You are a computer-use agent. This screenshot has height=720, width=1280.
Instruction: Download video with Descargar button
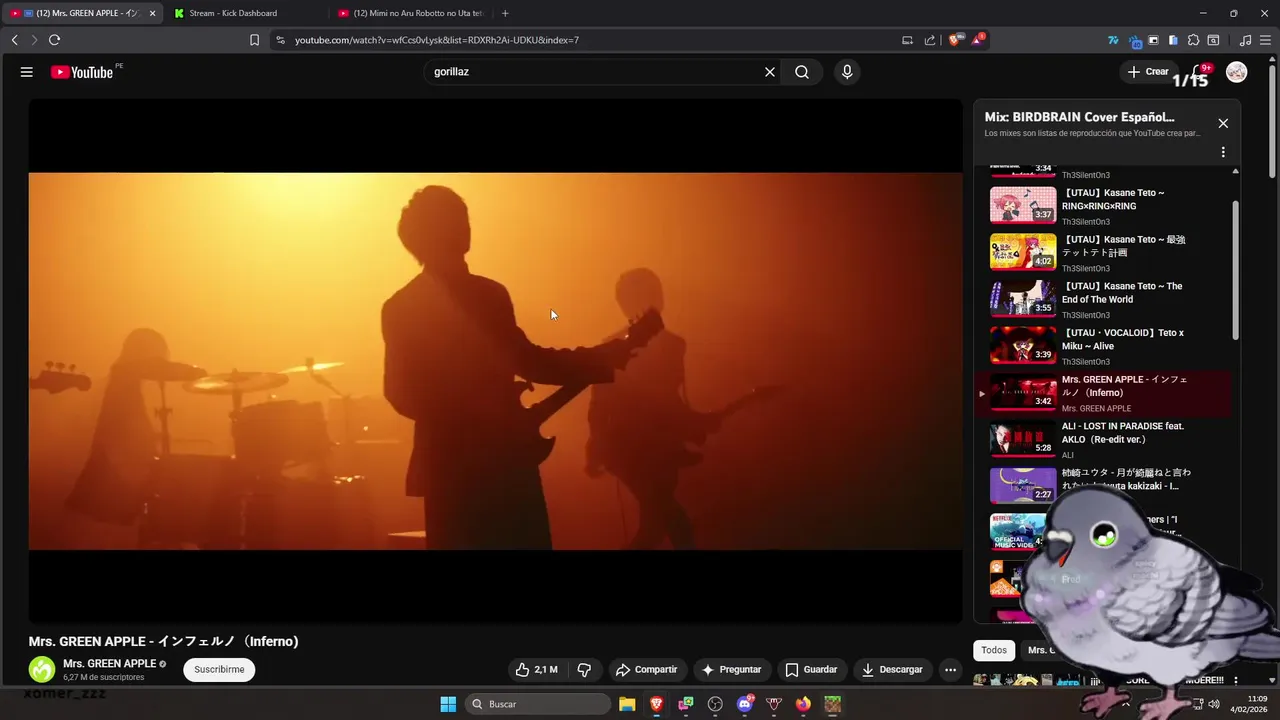(x=893, y=670)
